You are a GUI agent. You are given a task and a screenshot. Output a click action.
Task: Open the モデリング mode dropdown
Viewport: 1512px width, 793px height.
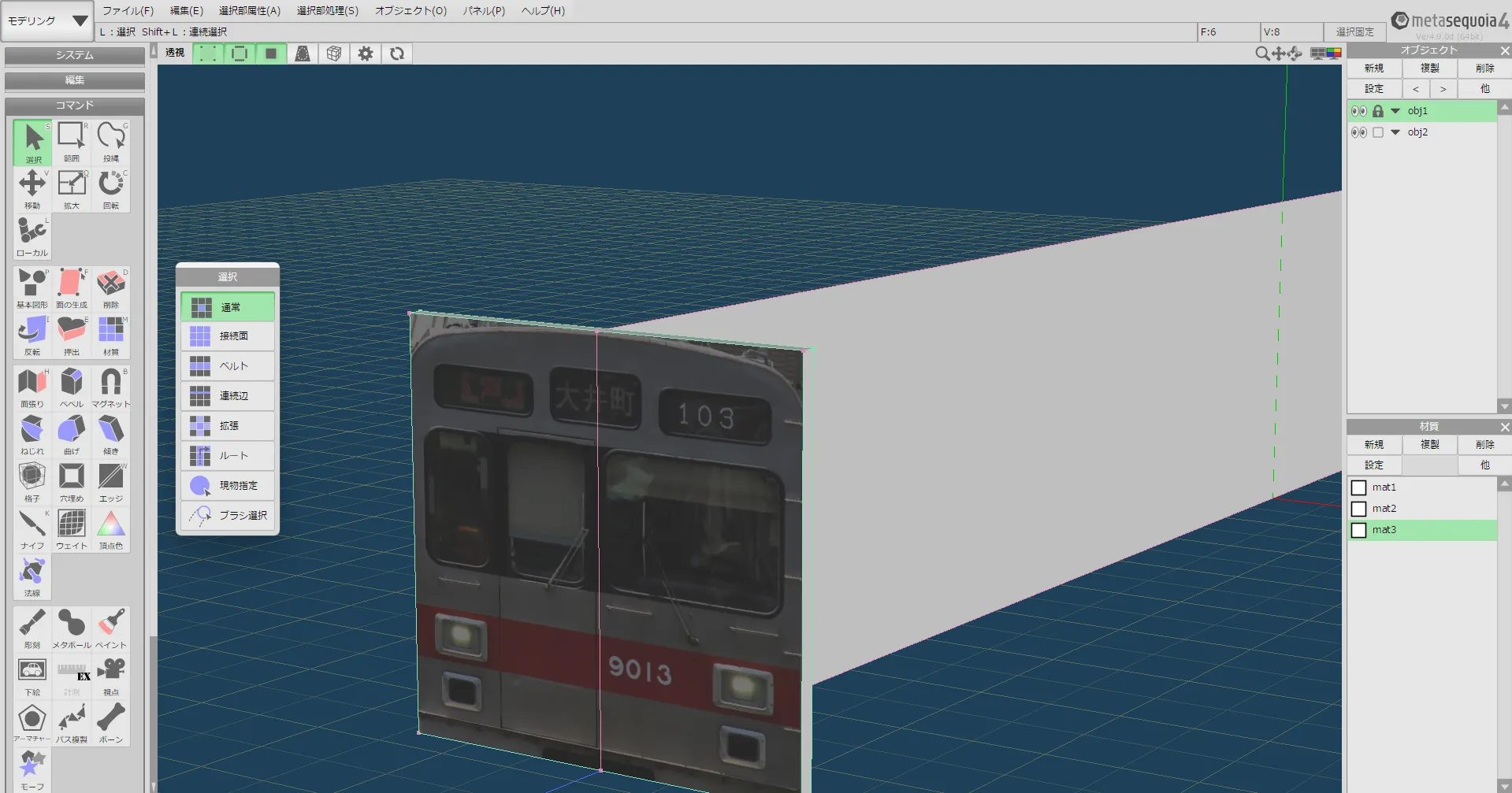pos(47,21)
